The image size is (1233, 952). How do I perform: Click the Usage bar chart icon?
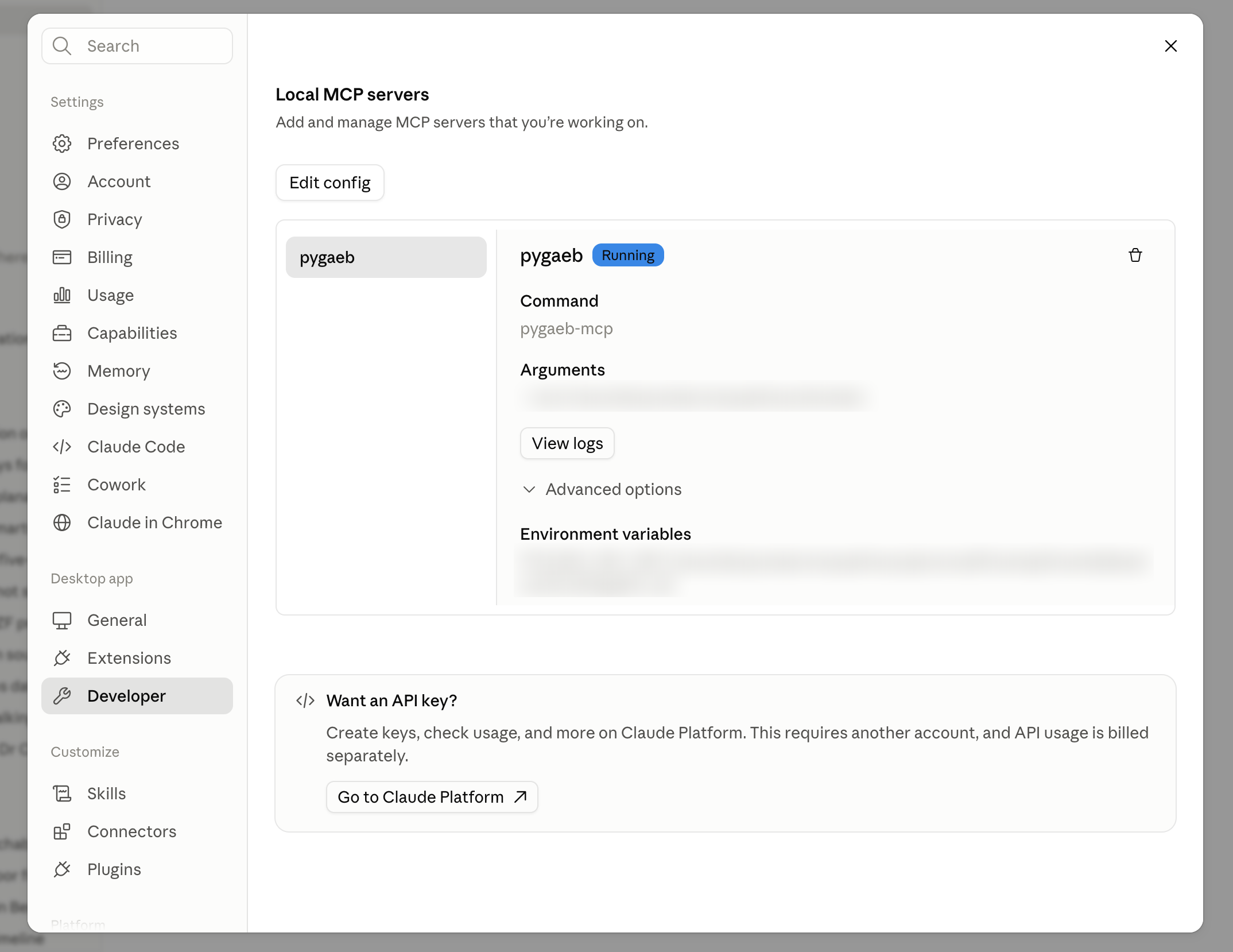pyautogui.click(x=62, y=295)
